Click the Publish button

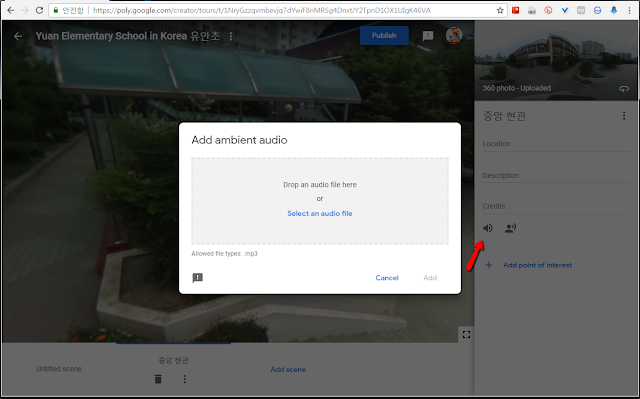(x=384, y=35)
